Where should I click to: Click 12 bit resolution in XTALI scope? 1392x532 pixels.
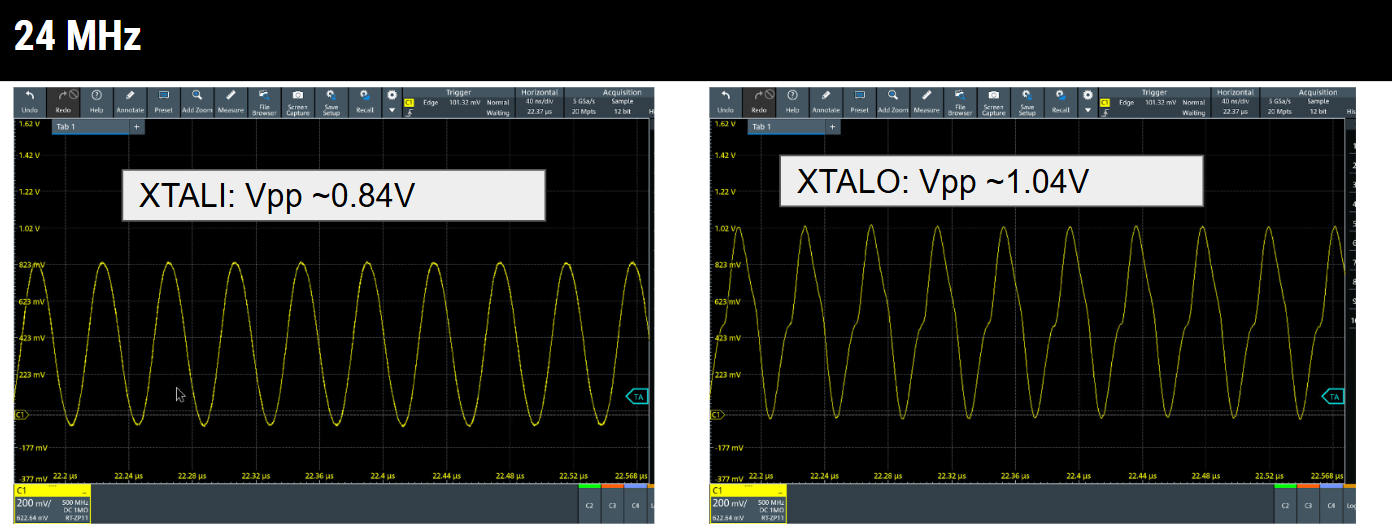(x=623, y=112)
